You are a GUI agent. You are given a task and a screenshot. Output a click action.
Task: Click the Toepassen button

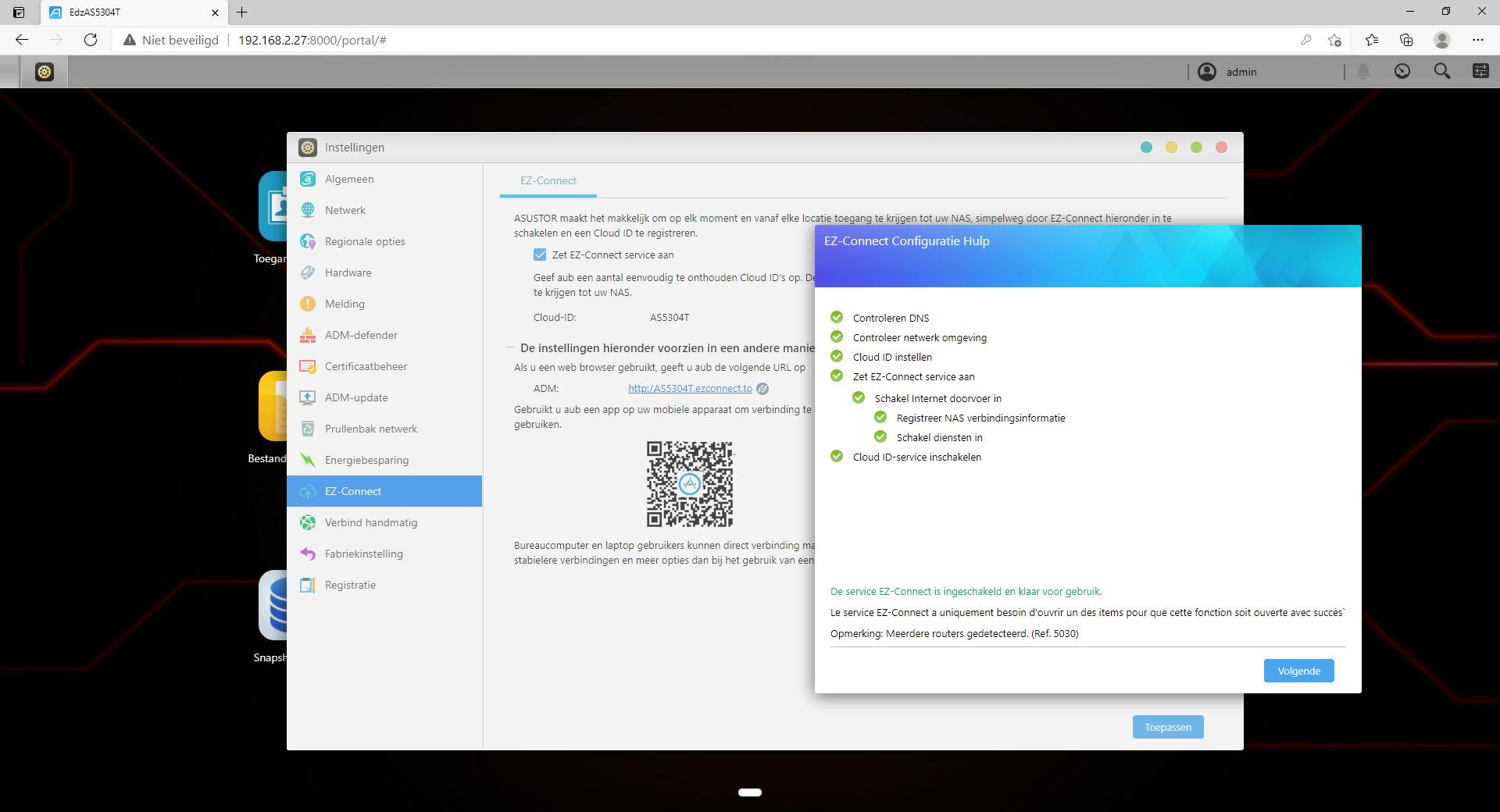tap(1168, 727)
